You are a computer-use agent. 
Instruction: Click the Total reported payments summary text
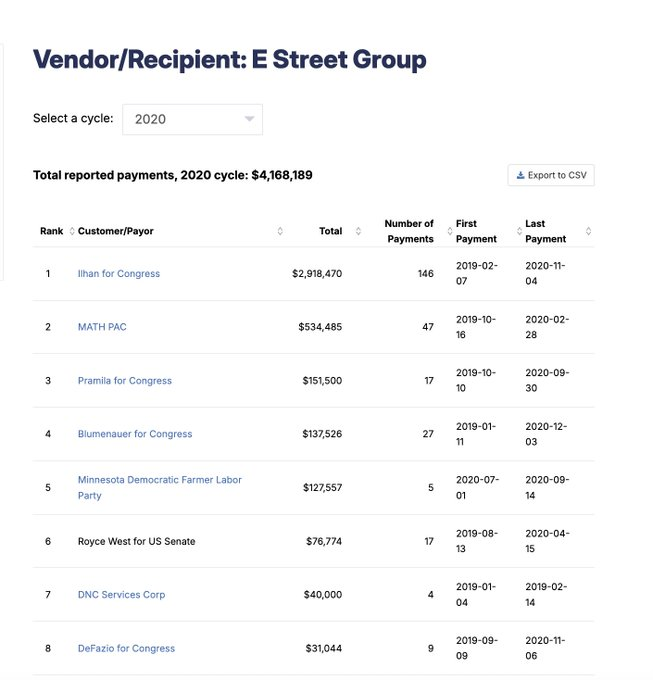[173, 175]
